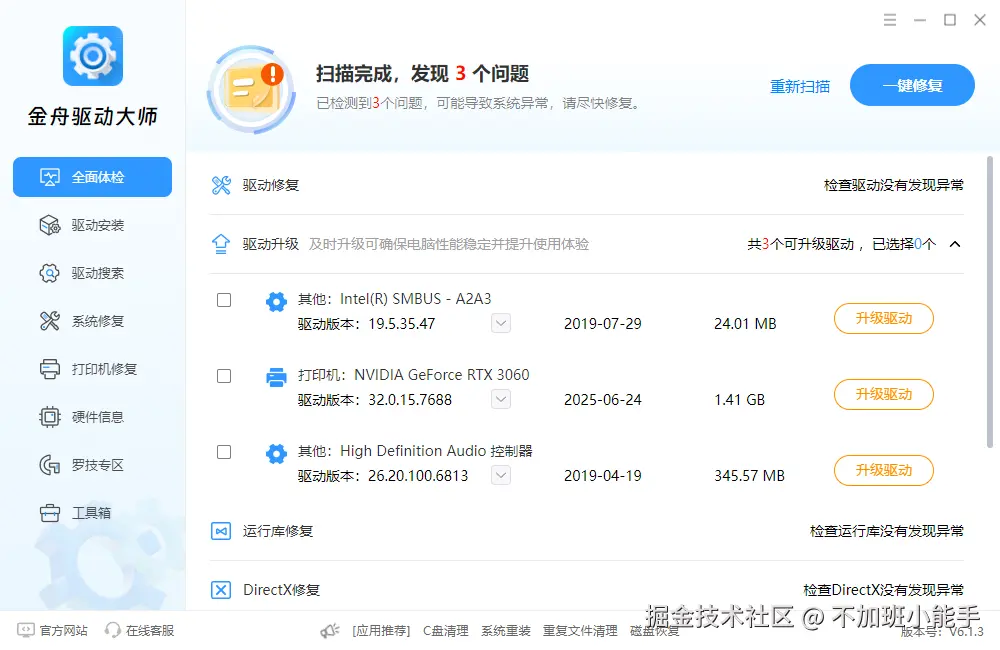The image size is (1000, 650).
Task: Click 检查运行库没有发现异常 status text
Action: tap(886, 531)
